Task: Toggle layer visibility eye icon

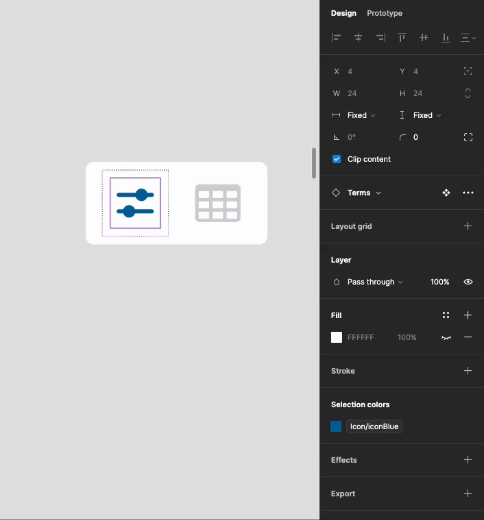Action: click(x=468, y=282)
